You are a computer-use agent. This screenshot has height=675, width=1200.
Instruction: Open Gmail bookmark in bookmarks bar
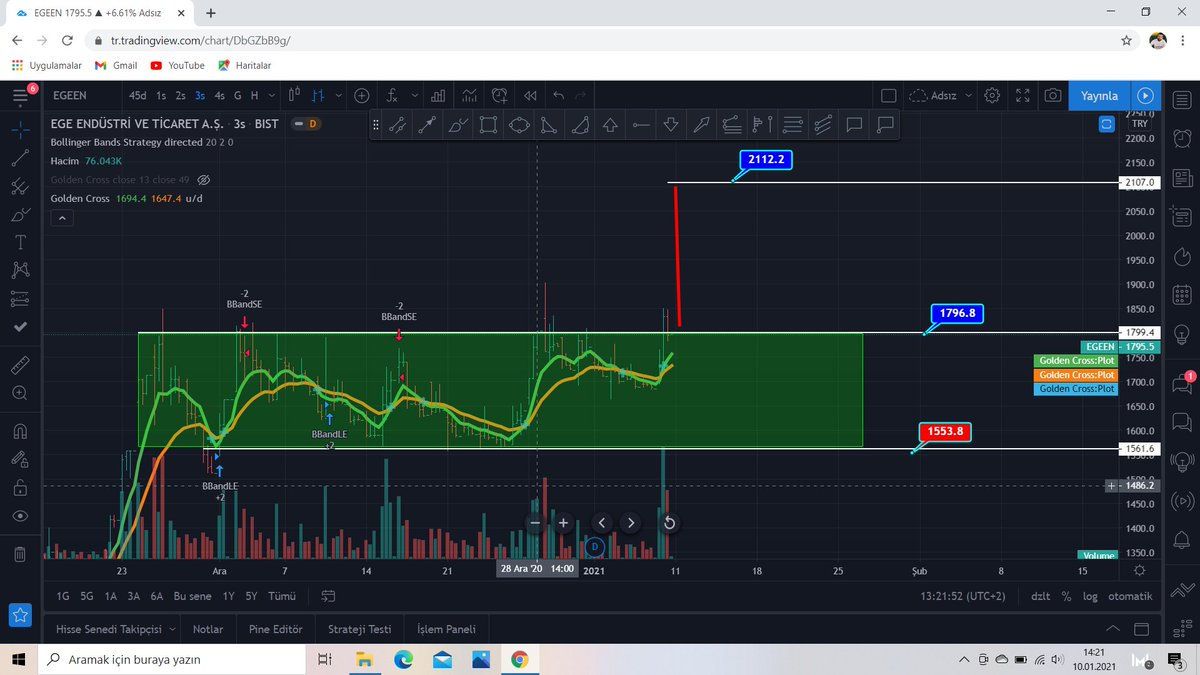(x=116, y=65)
